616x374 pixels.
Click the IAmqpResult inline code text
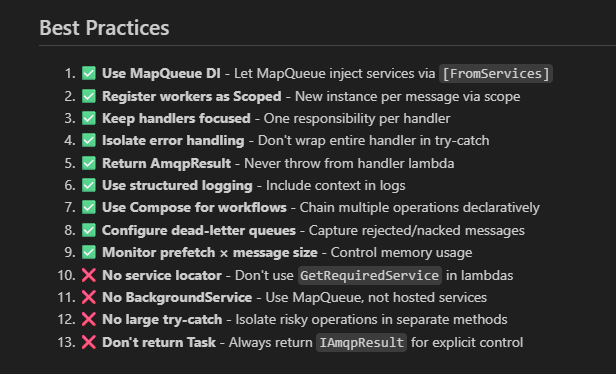tap(361, 342)
